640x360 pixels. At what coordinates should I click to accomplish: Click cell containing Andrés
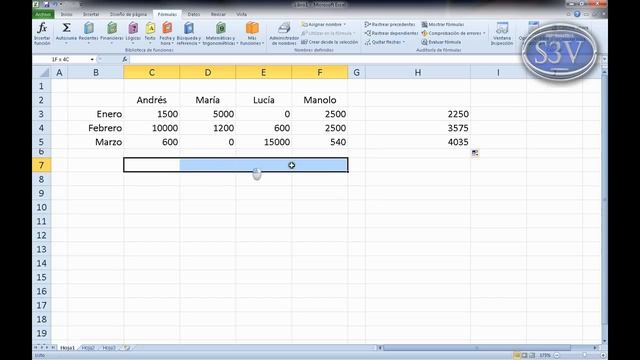tap(151, 100)
